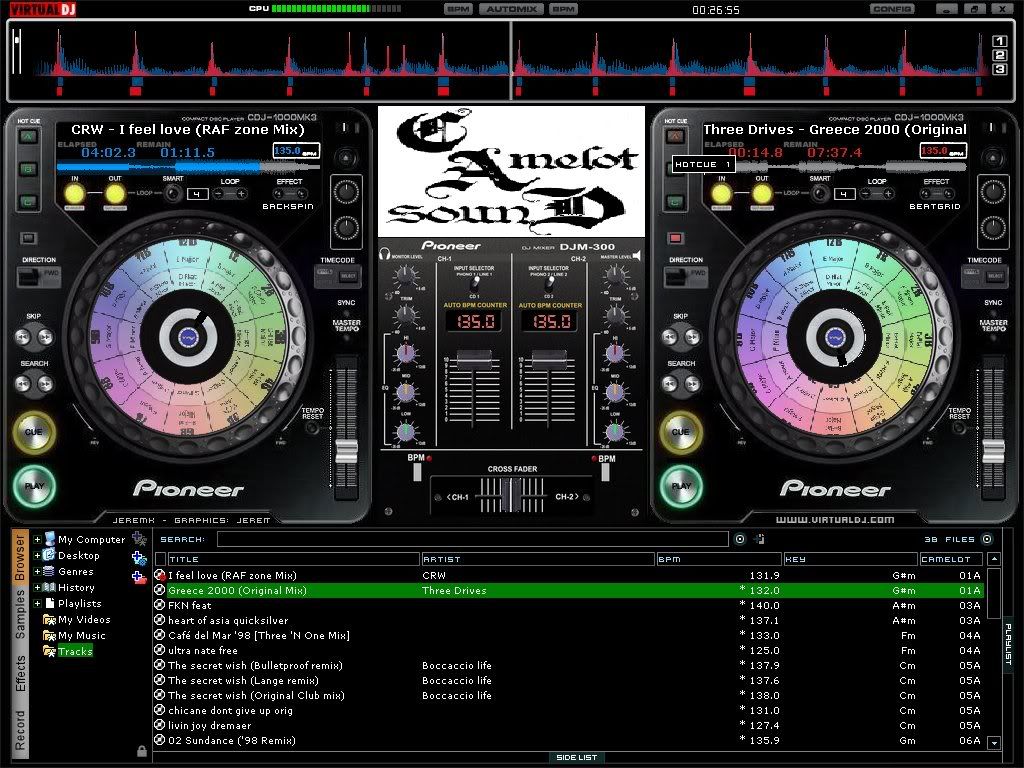Image resolution: width=1024 pixels, height=768 pixels.
Task: Toggle CH-2 BPM button on mixer
Action: pyautogui.click(x=605, y=472)
